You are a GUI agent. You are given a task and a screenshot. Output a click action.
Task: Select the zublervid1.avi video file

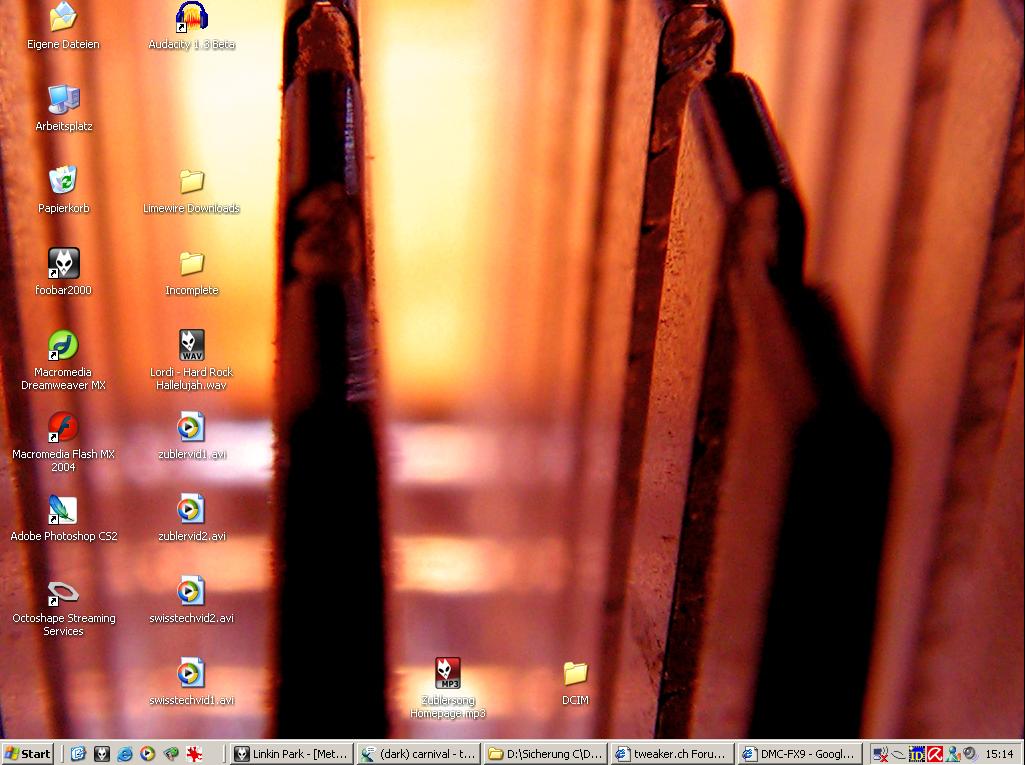(x=191, y=428)
